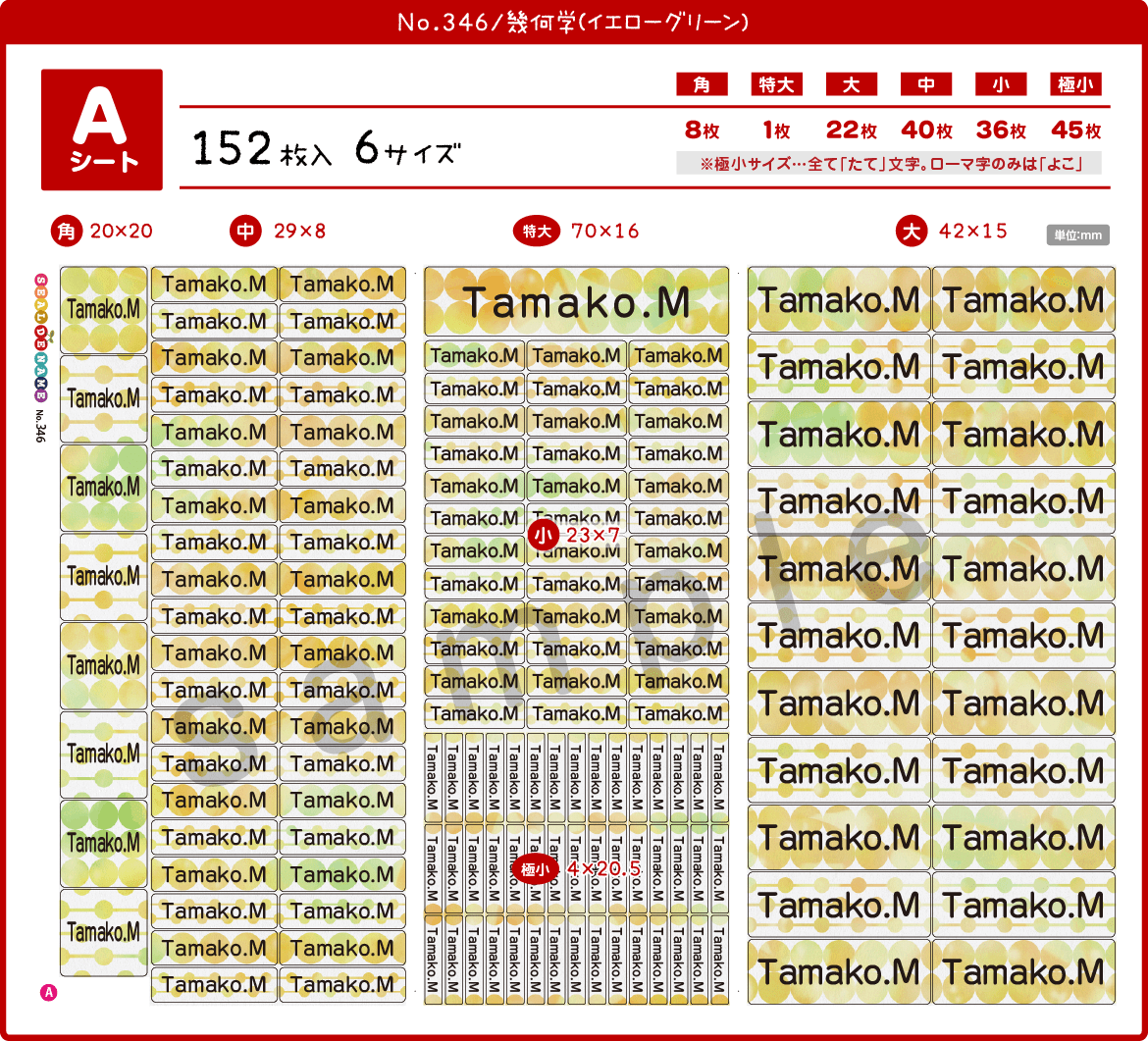This screenshot has height=1041, width=1148.
Task: Select the rectangular 大 label above 22枚
Action: tap(852, 84)
